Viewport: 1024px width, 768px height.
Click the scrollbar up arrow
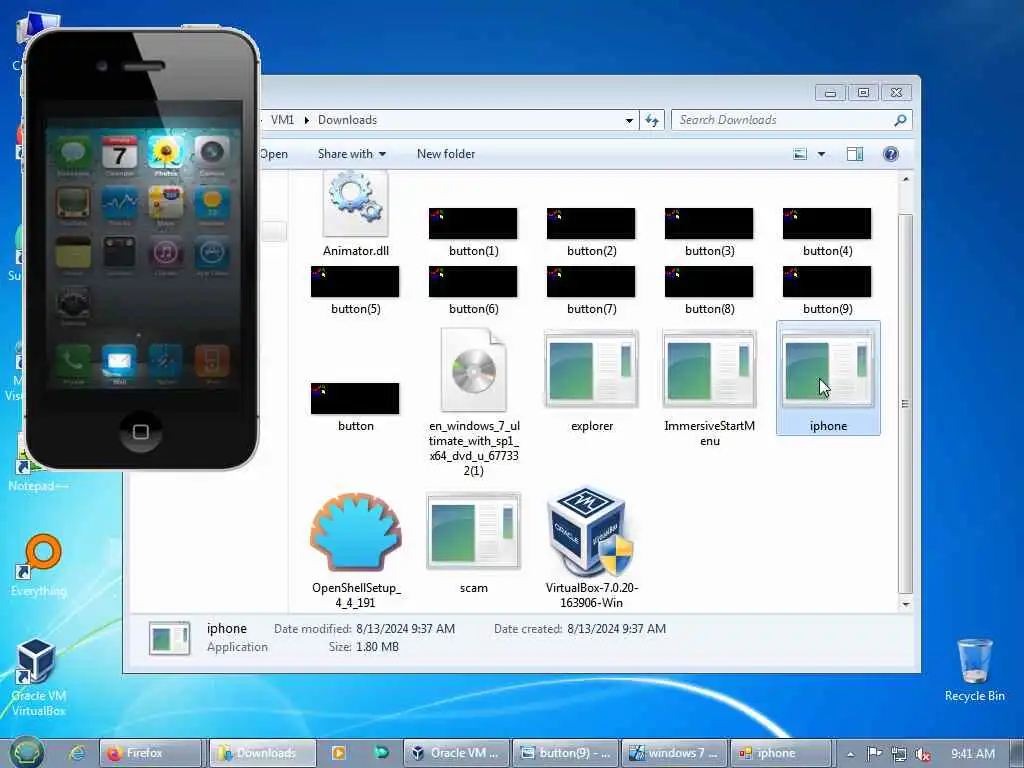point(906,179)
